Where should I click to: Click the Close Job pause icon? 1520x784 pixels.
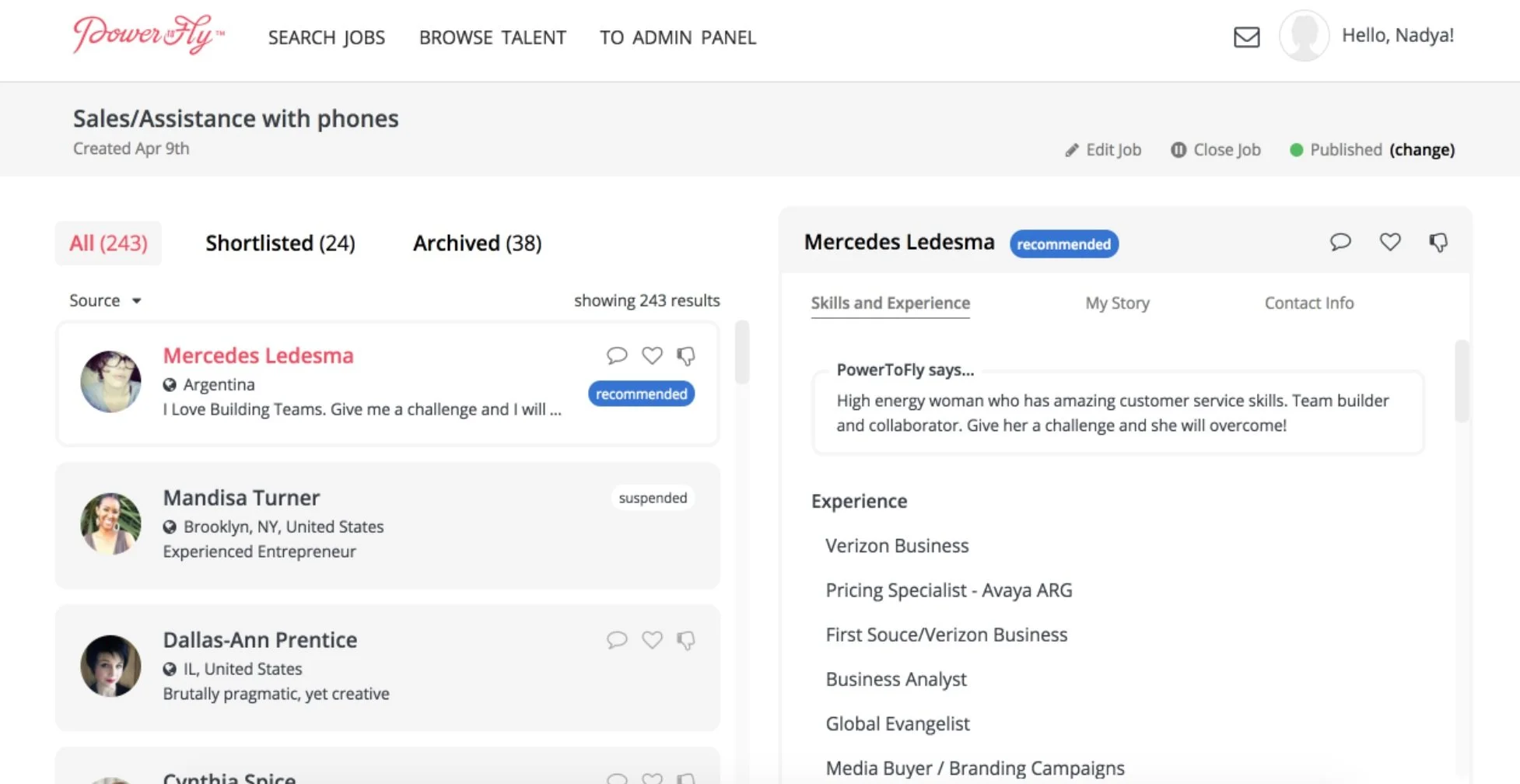(x=1179, y=150)
